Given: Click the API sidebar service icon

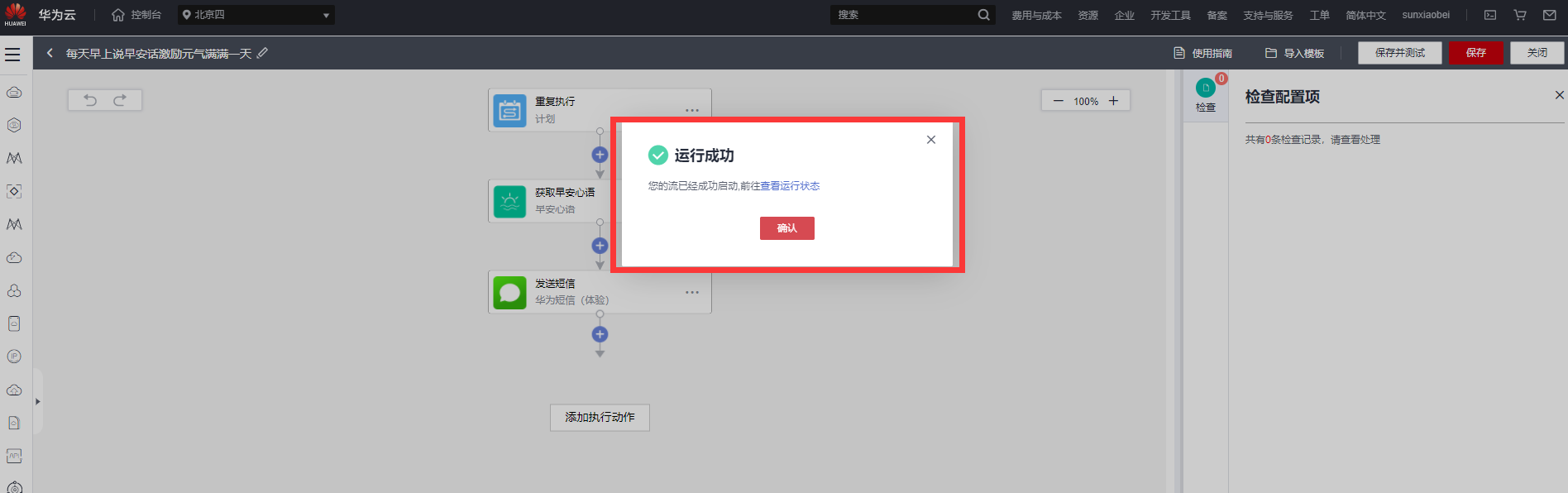Looking at the screenshot, I should [14, 456].
